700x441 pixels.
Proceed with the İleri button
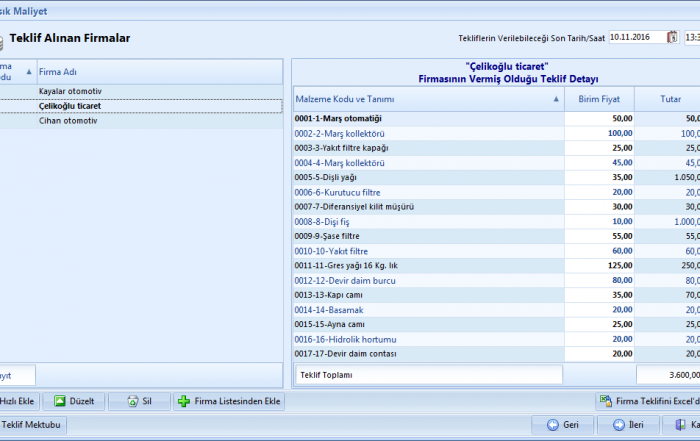627,425
